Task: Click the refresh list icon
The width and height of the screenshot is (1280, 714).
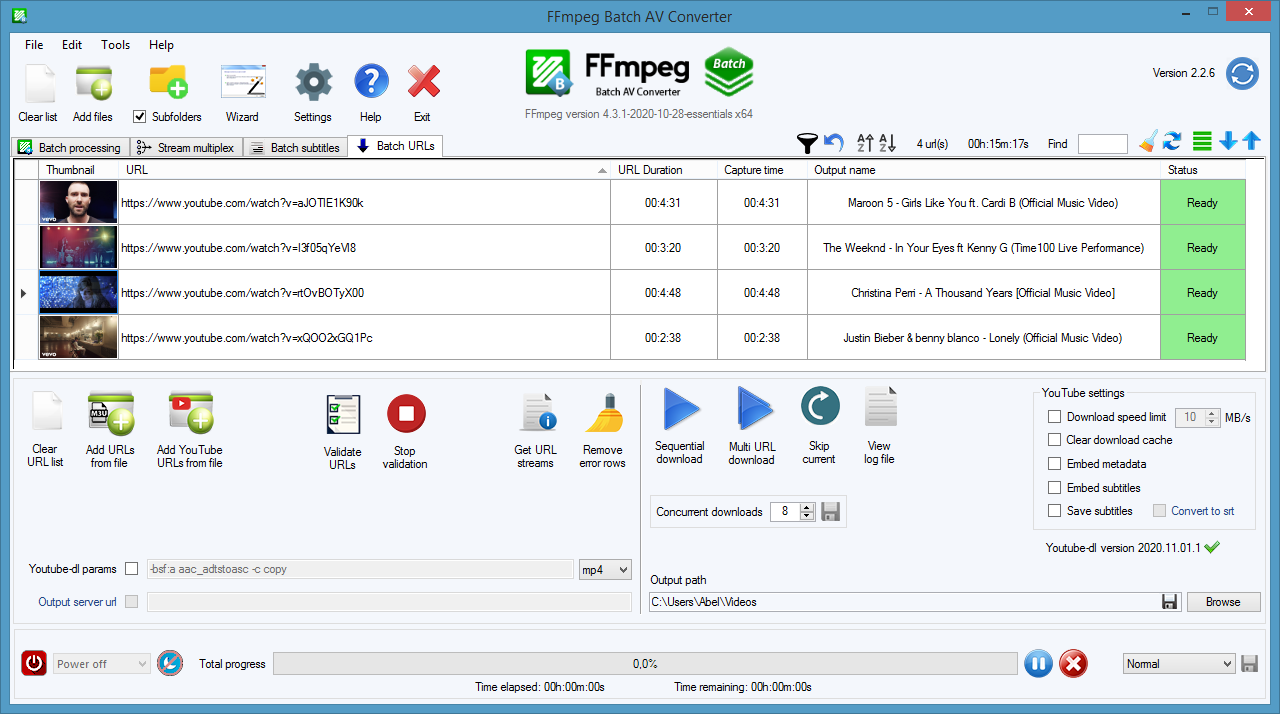Action: [1173, 142]
